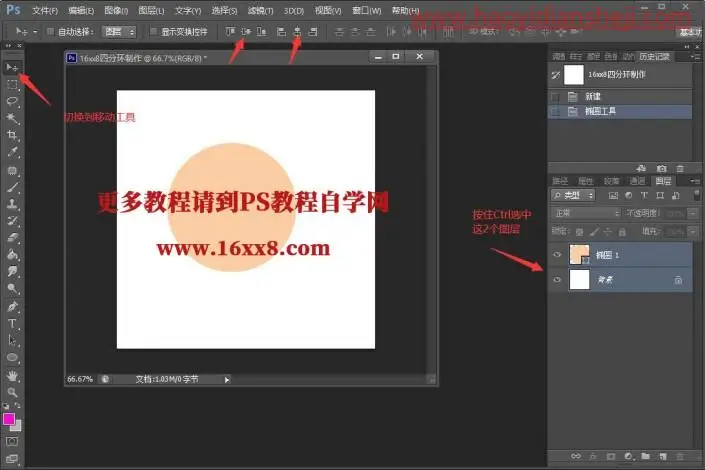
Task: Click the background color swatch
Action: pyautogui.click(x=17, y=426)
